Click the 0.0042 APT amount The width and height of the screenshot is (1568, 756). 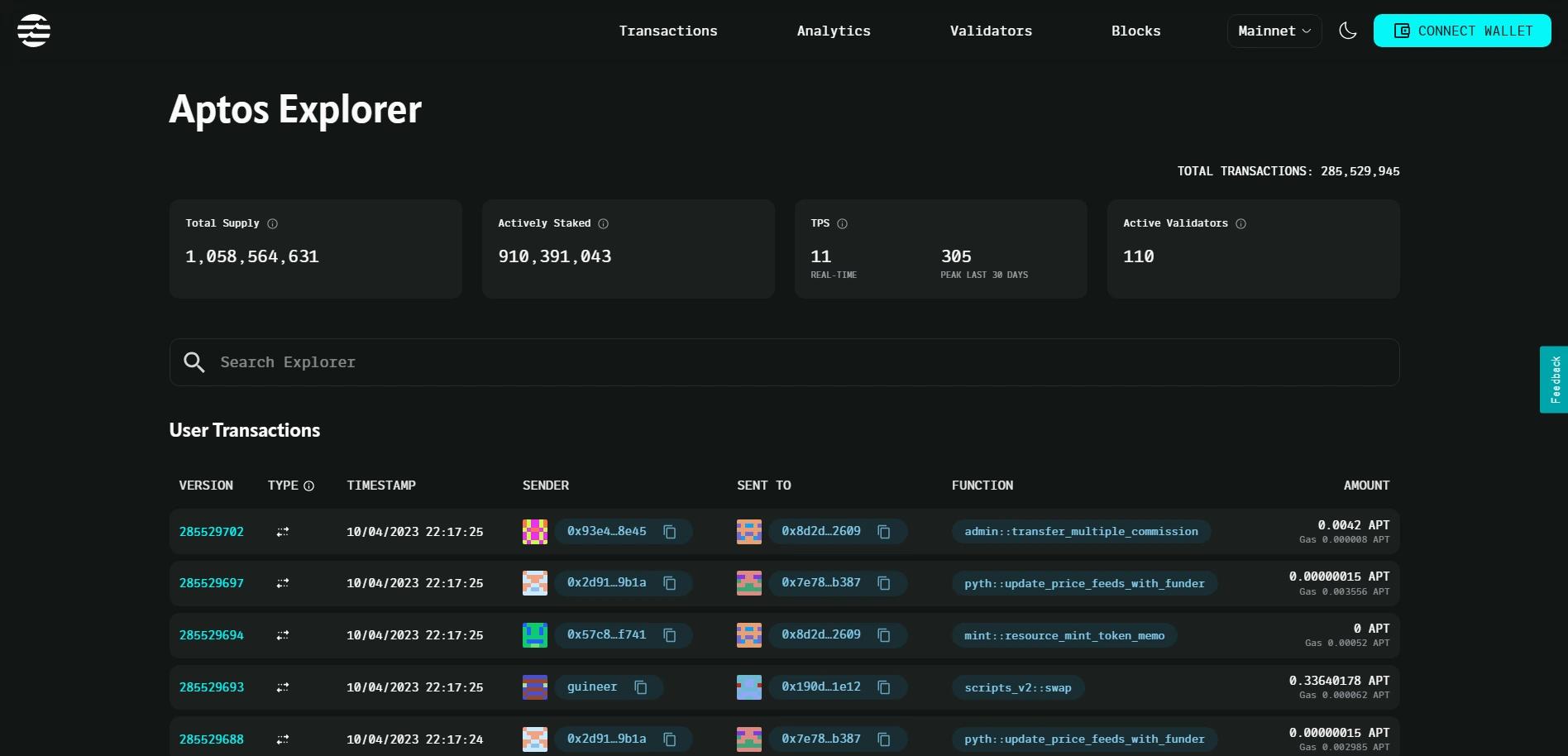click(x=1353, y=525)
